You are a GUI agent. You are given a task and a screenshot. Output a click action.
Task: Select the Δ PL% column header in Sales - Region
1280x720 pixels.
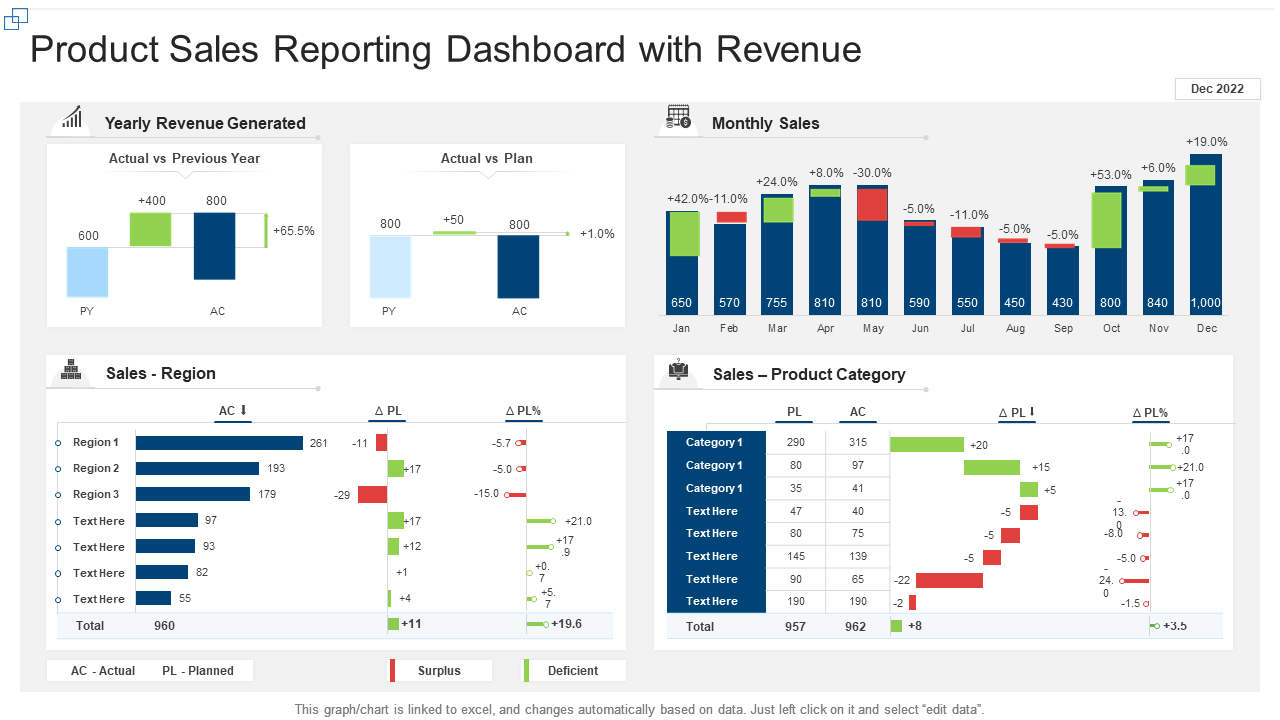click(523, 411)
